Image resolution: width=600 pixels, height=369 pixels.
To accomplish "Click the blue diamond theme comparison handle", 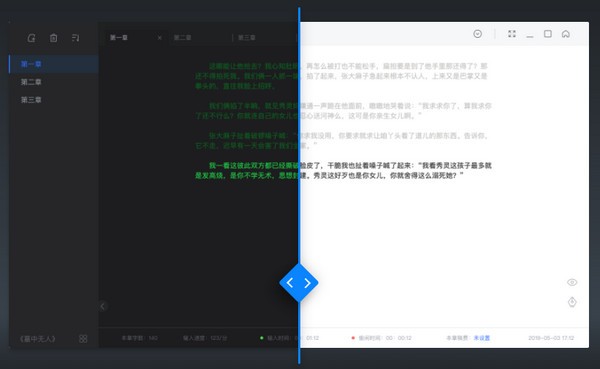I will click(x=299, y=283).
